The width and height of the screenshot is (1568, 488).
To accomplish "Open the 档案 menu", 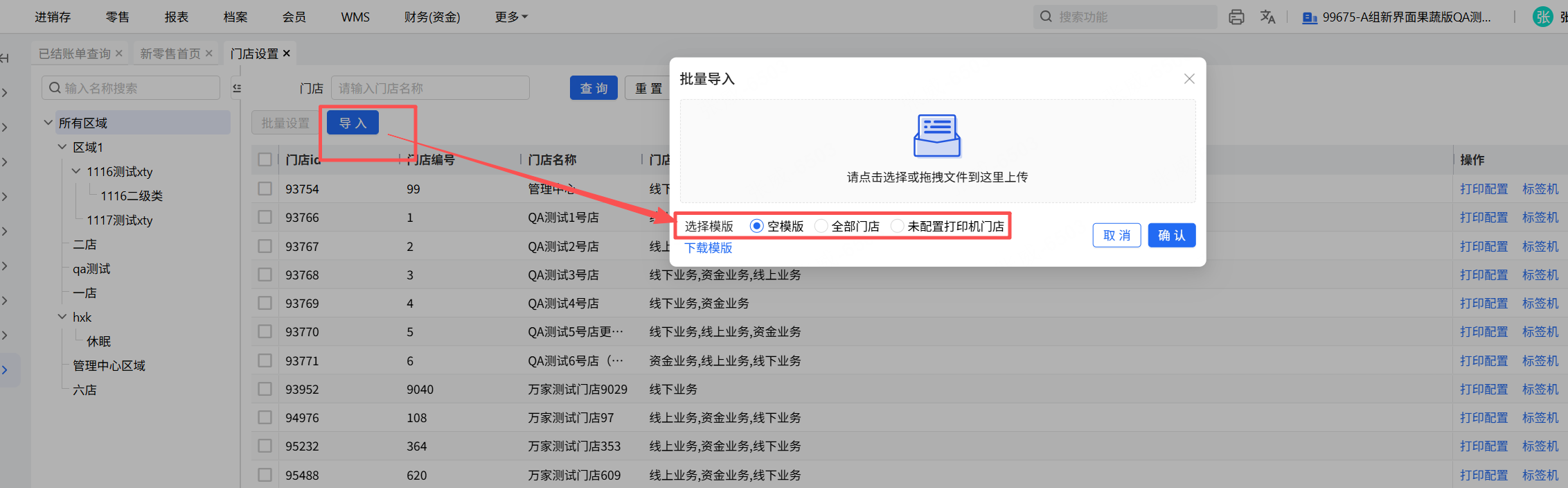I will point(235,17).
